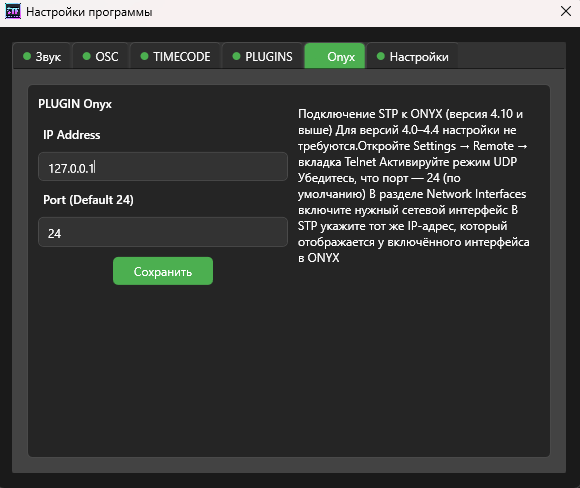Click the PLUGIN Onyx heading
Image resolution: width=580 pixels, height=488 pixels.
[x=75, y=104]
